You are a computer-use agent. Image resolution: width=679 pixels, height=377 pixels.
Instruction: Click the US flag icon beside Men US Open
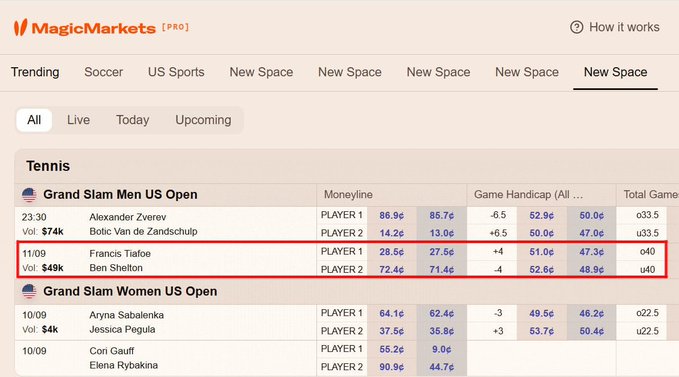[x=29, y=195]
